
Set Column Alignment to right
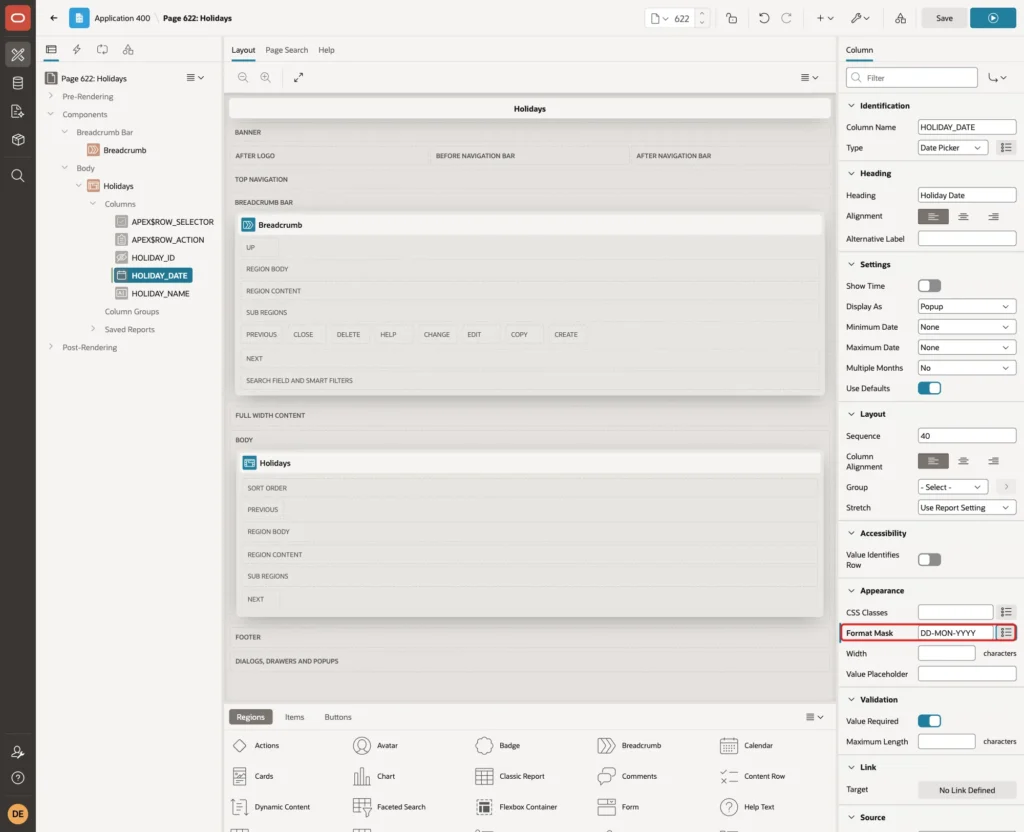point(993,461)
